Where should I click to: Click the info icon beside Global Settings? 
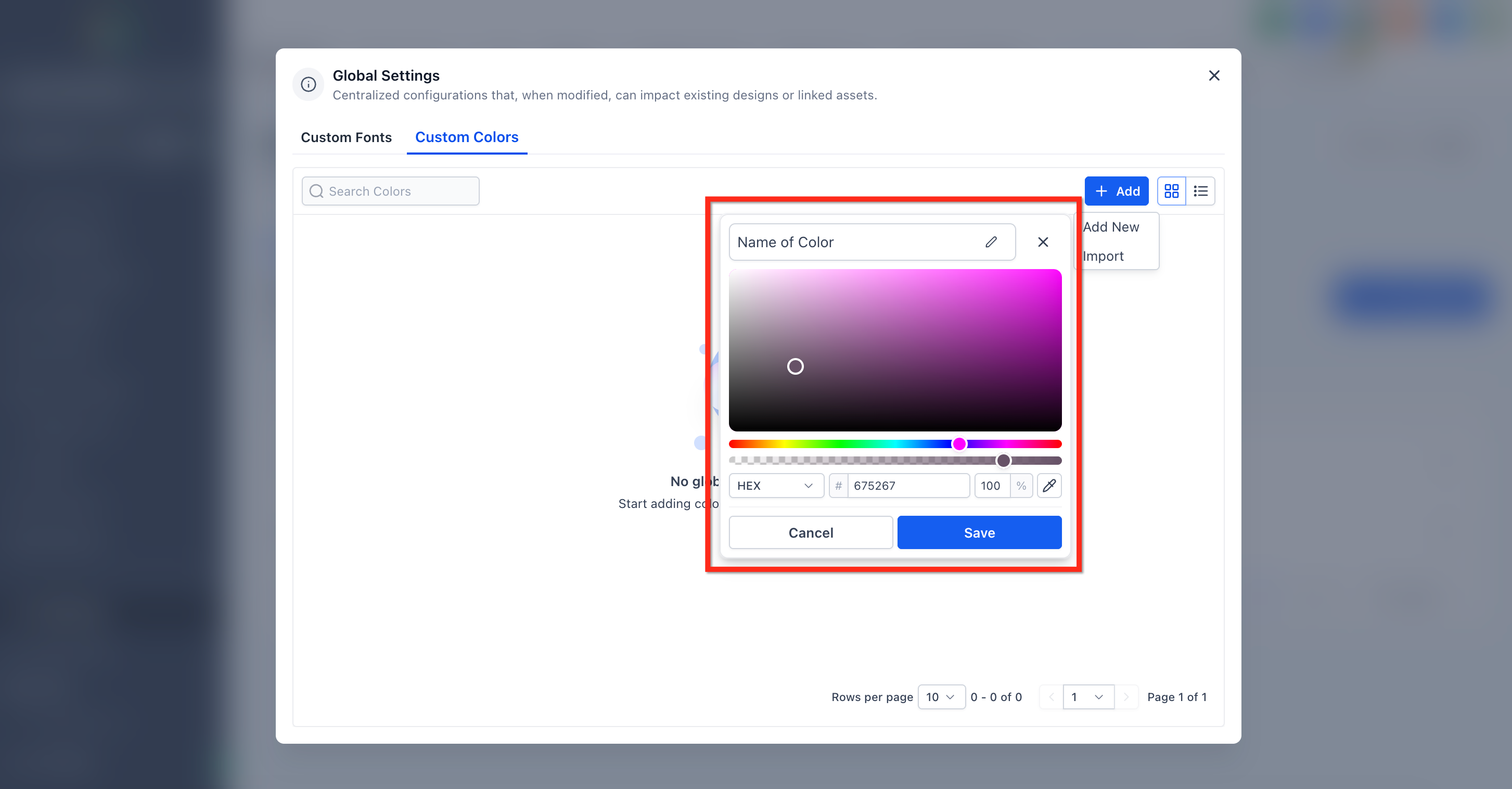click(x=308, y=84)
